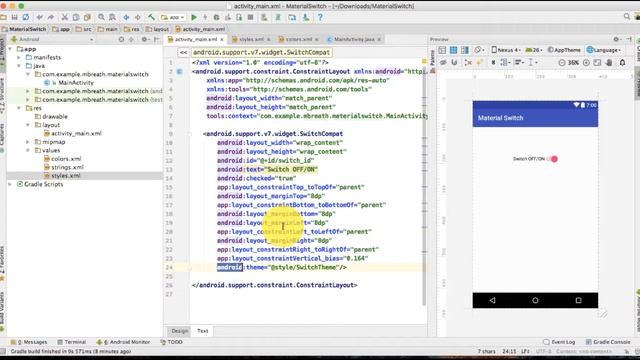Select the Design view icon in Preview
The image size is (640, 360).
tap(442, 50)
